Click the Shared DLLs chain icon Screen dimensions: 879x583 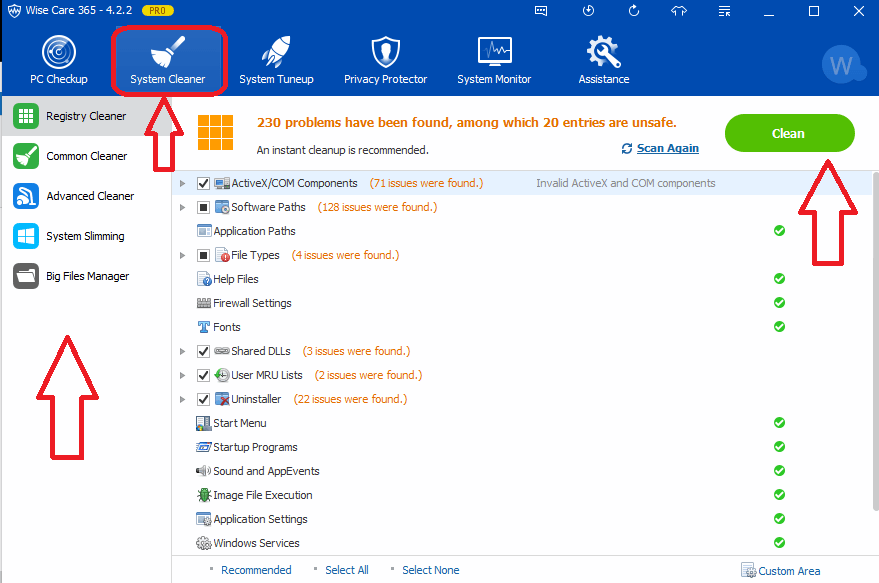tap(222, 351)
